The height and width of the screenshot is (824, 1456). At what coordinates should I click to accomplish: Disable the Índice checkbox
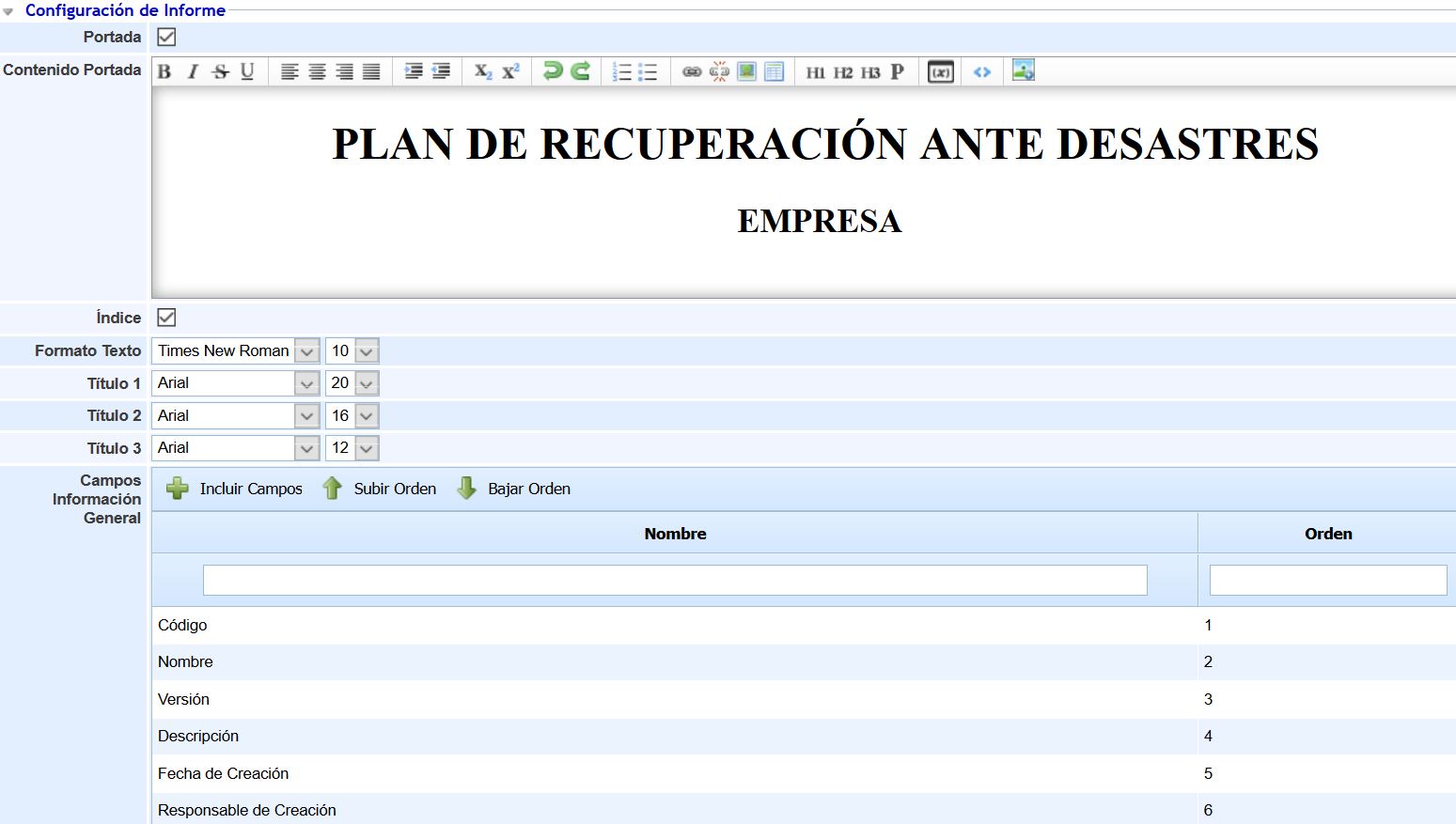165,318
